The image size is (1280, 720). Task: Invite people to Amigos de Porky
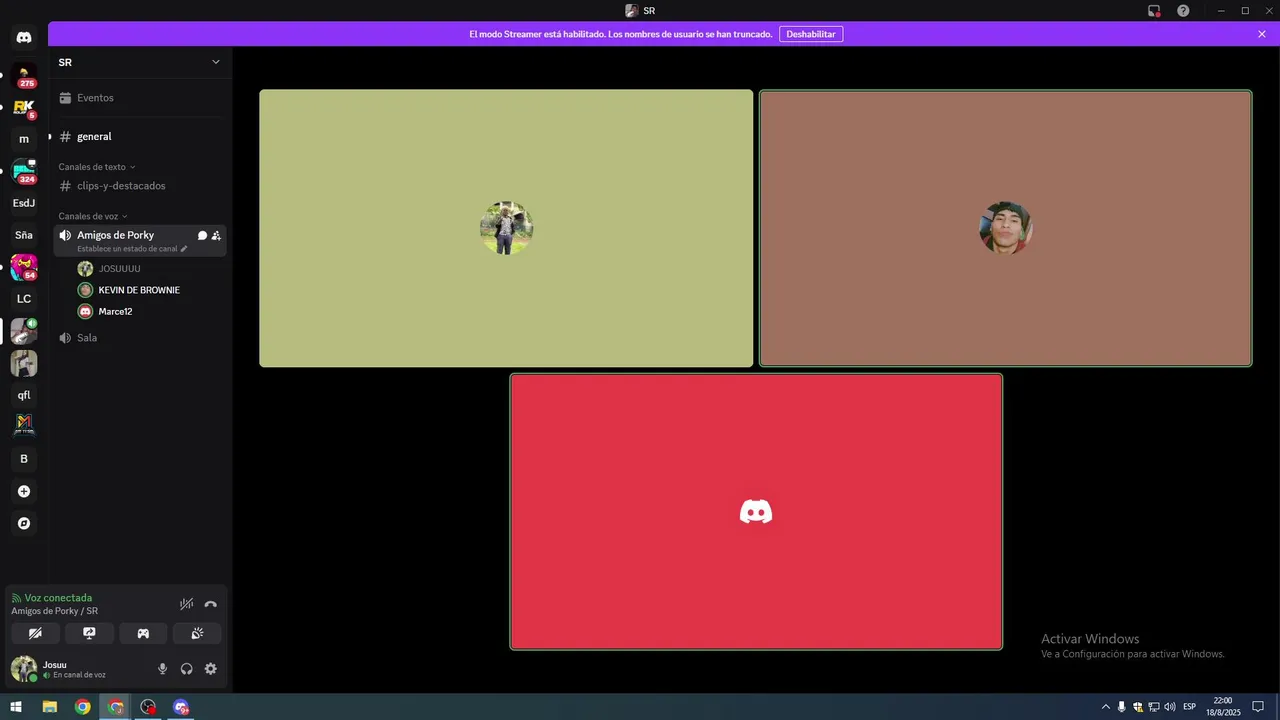click(x=216, y=236)
